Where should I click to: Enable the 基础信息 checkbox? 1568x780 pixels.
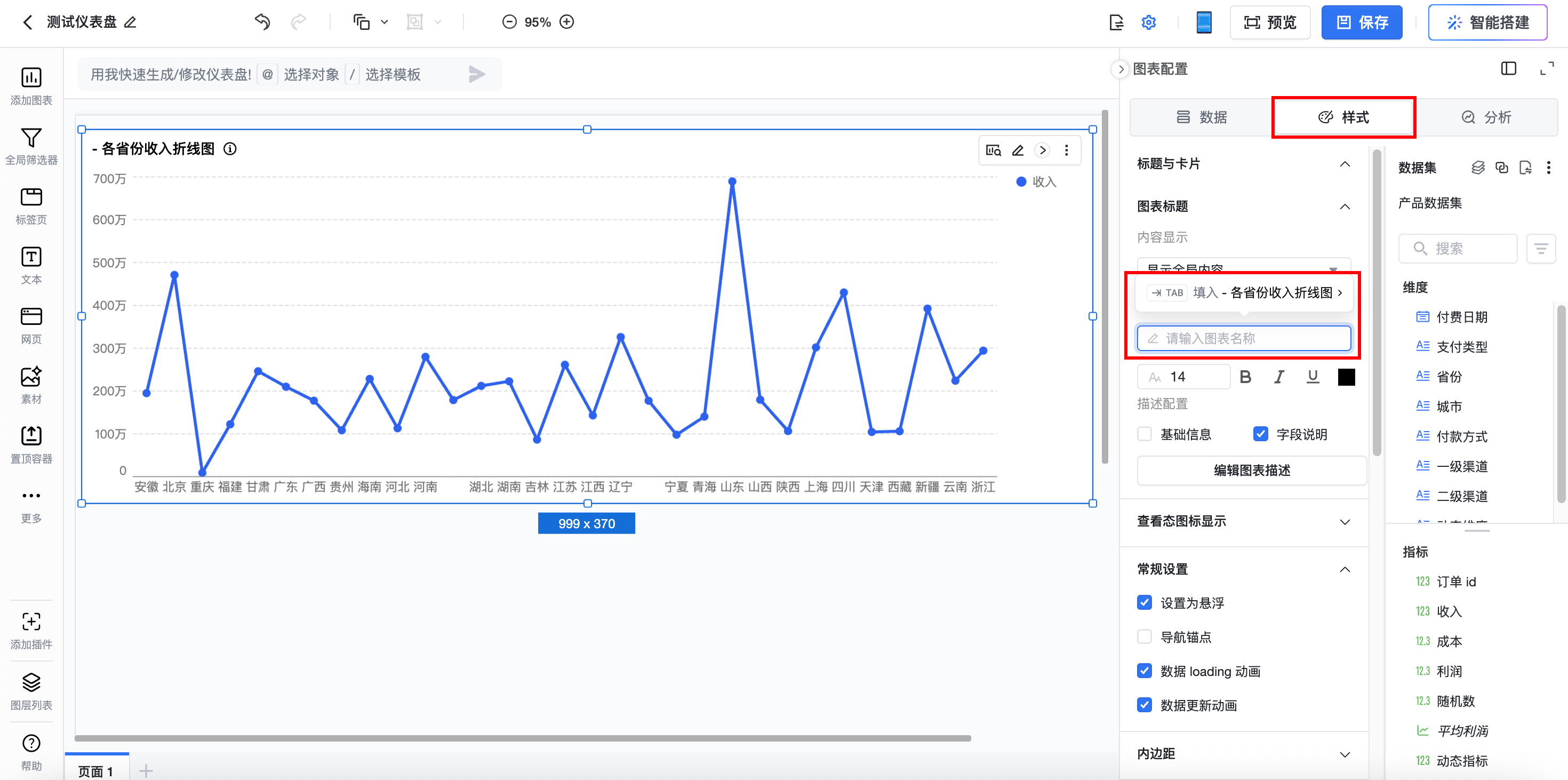pos(1145,434)
